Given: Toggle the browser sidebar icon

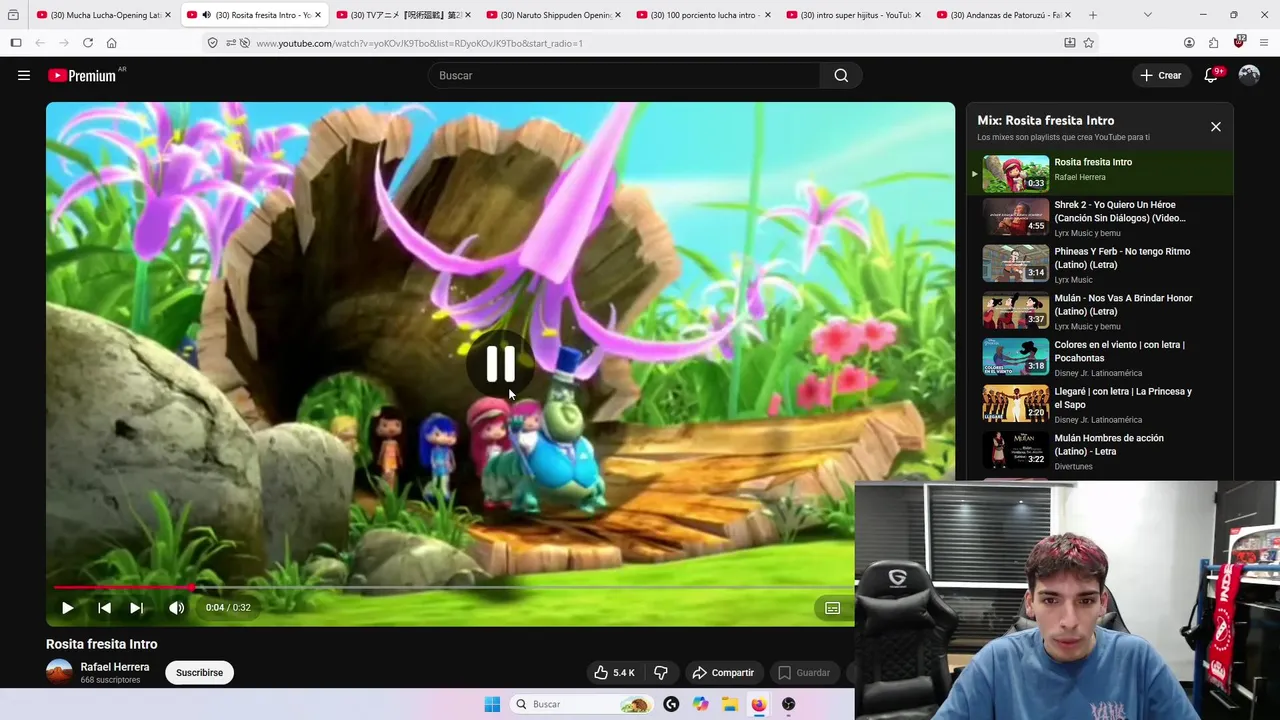Looking at the screenshot, I should click(x=16, y=43).
